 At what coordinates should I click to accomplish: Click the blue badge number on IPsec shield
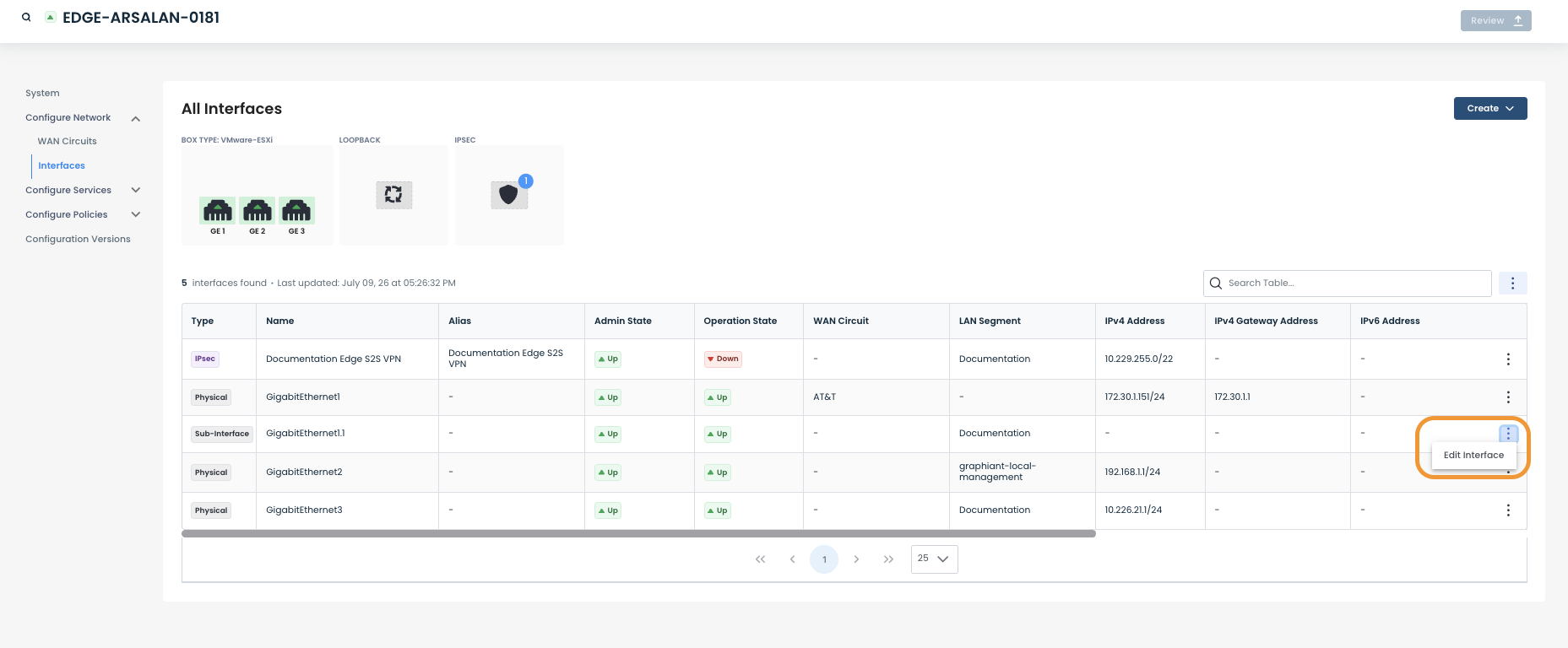(526, 181)
